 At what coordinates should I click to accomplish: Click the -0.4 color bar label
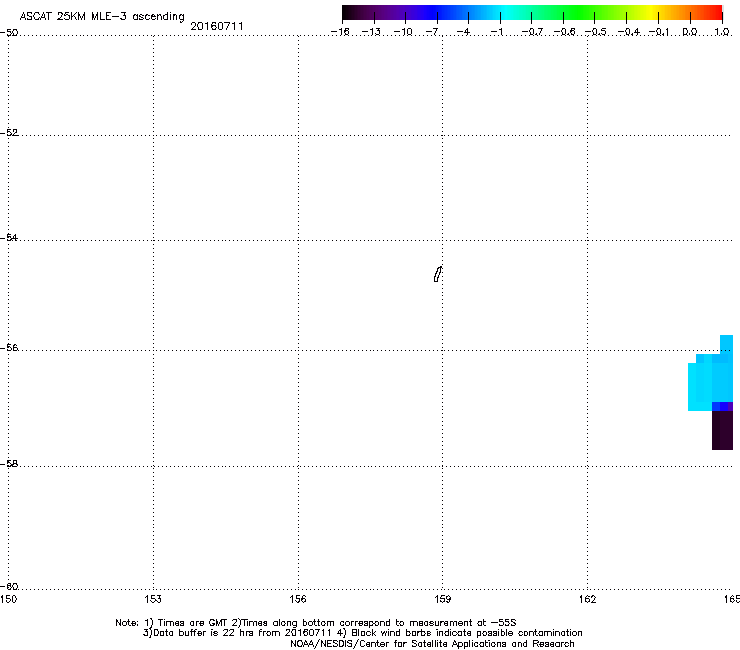[628, 32]
